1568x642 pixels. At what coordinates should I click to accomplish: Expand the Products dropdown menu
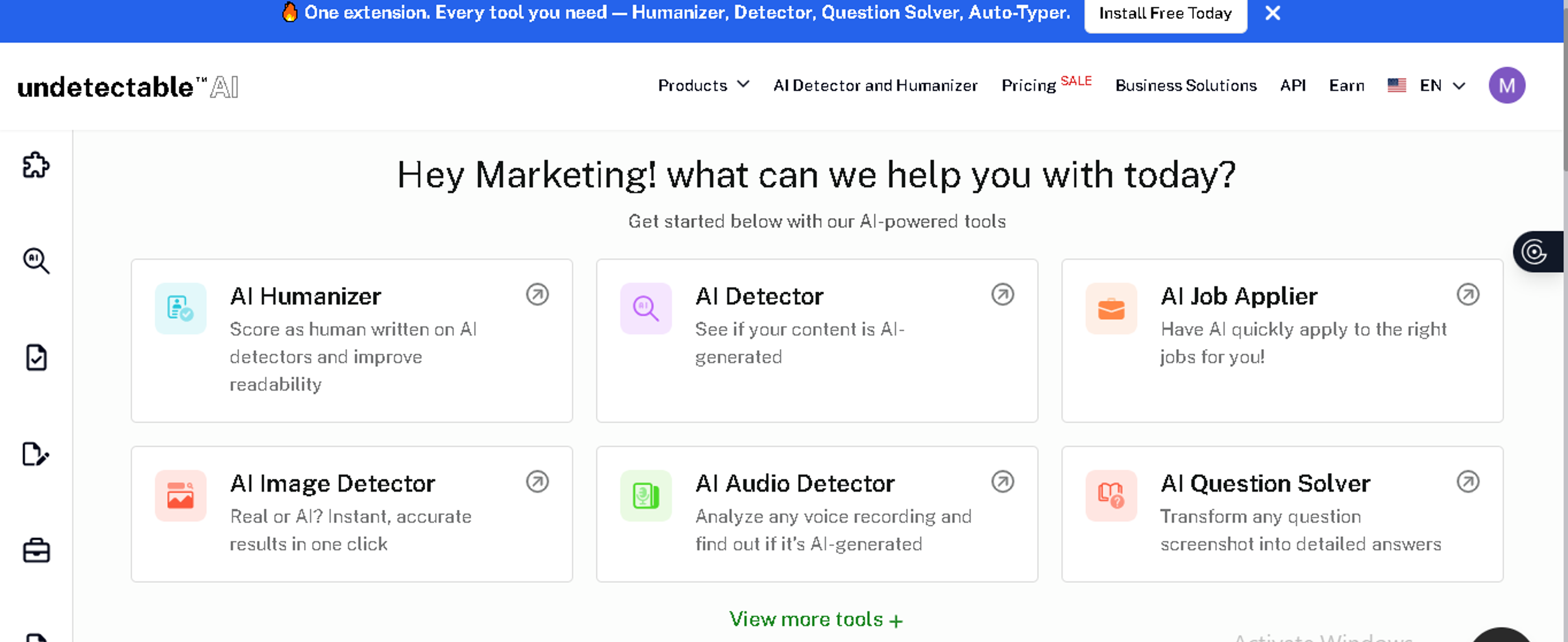pos(704,85)
